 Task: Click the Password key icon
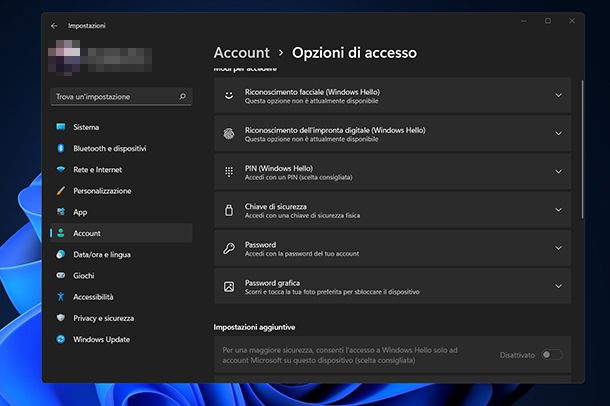[x=229, y=248]
